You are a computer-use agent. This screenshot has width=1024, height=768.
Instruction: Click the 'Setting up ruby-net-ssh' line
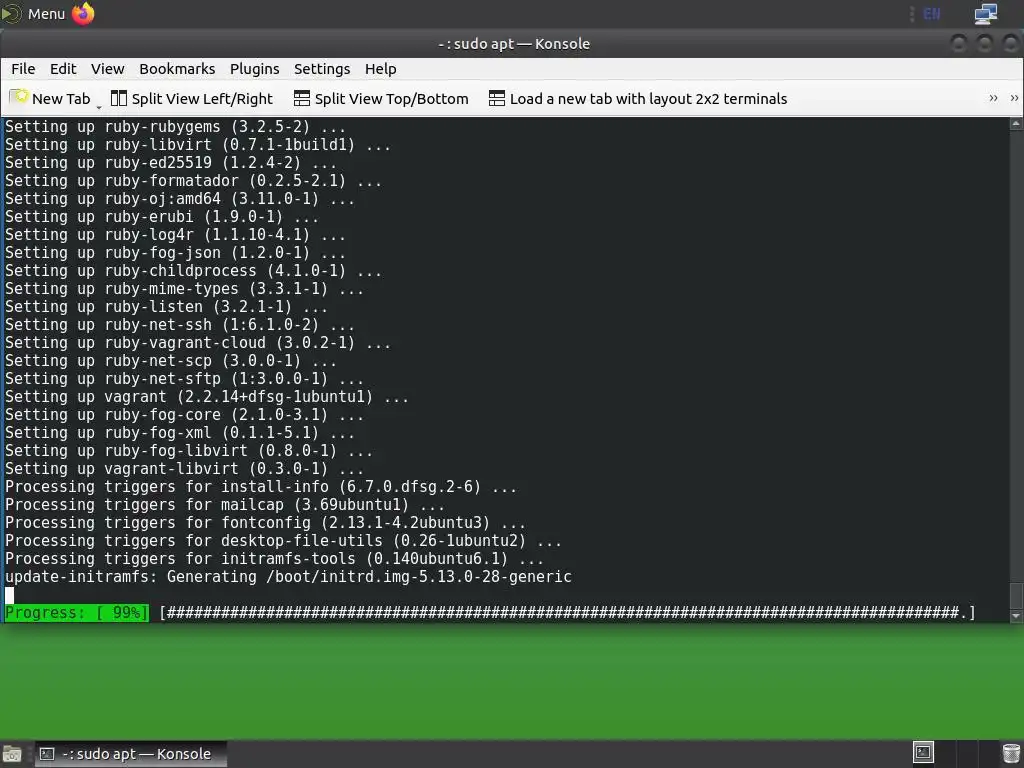click(x=180, y=325)
